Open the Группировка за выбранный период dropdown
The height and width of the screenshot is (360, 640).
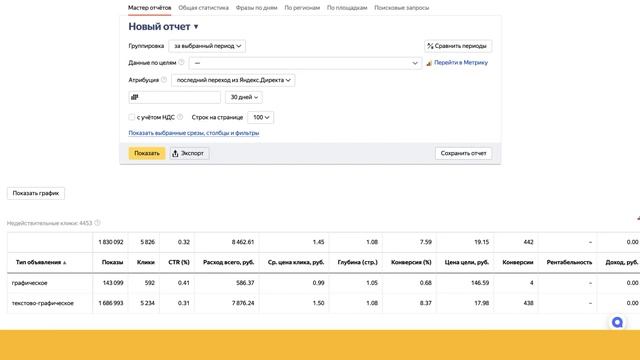coord(207,46)
